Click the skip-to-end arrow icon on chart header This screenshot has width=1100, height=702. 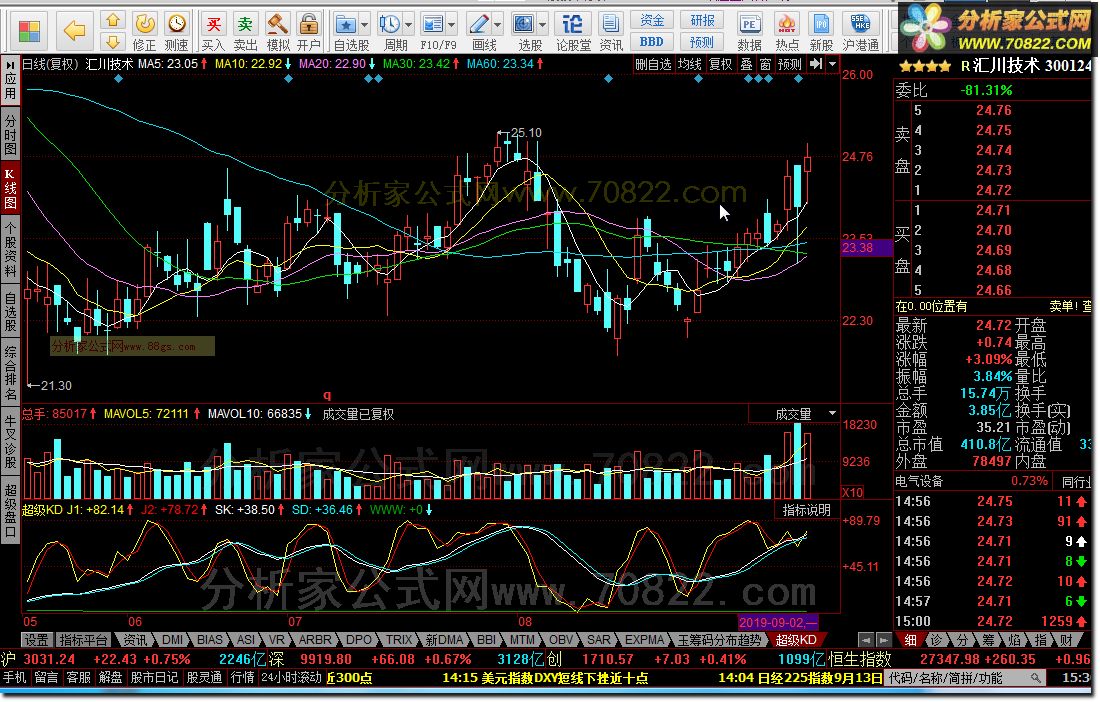tap(815, 64)
